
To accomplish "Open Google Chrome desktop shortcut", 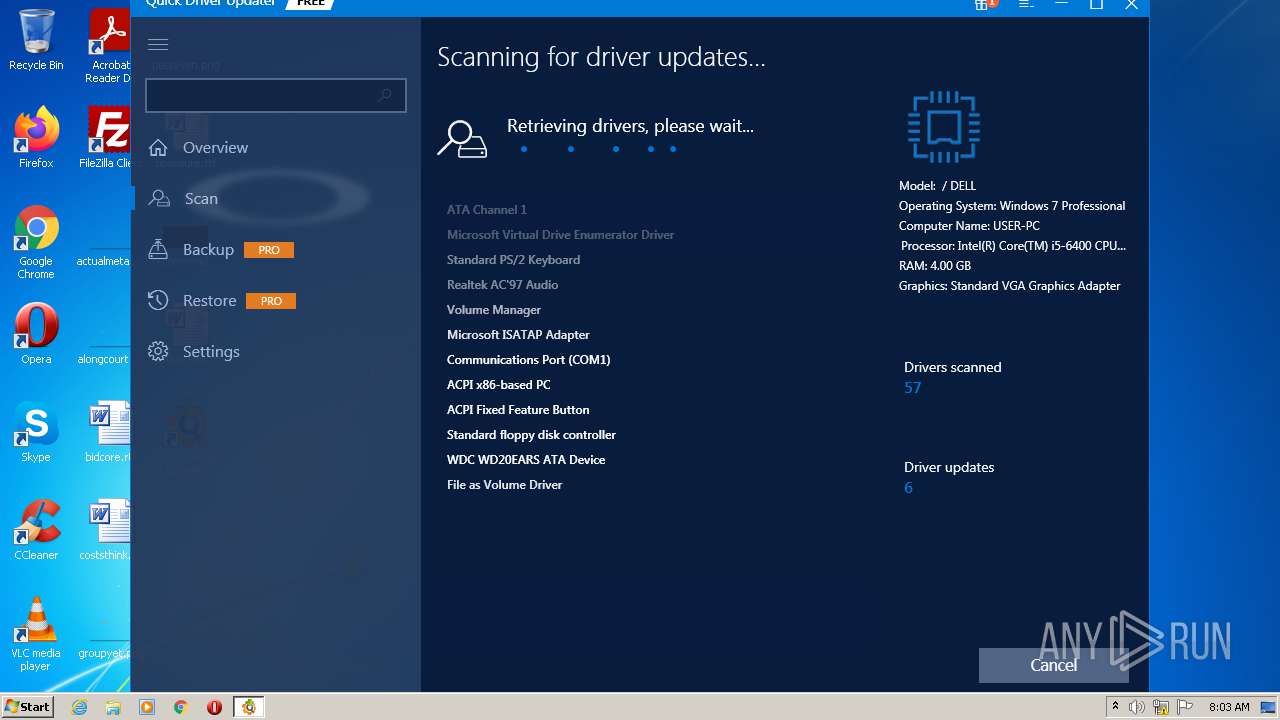I will tap(36, 243).
